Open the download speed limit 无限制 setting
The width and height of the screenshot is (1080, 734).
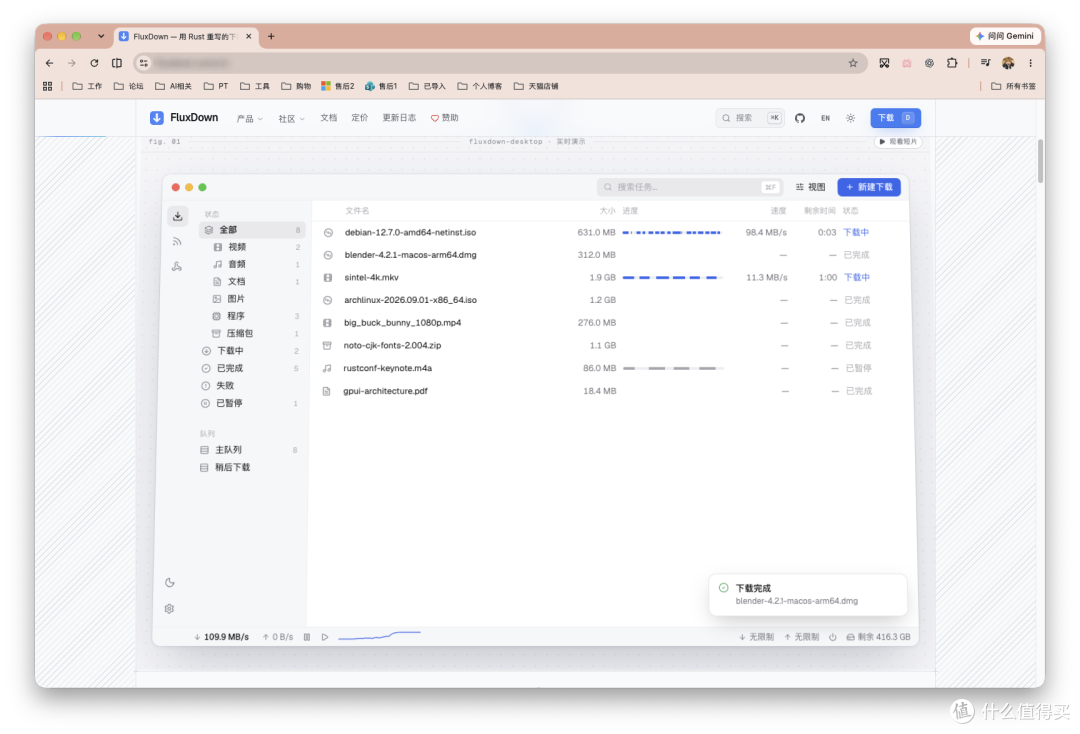(756, 637)
